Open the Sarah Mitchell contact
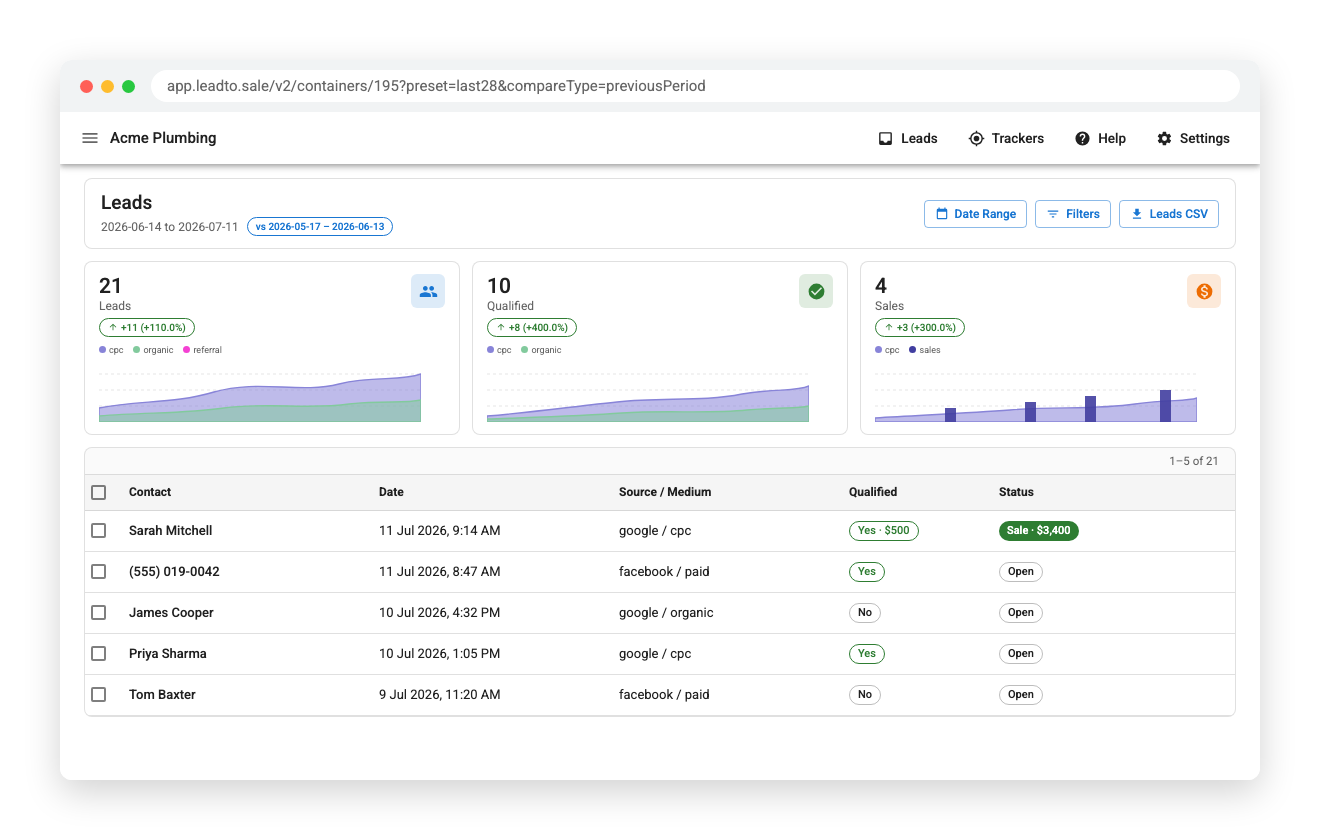The width and height of the screenshot is (1320, 840). point(171,531)
